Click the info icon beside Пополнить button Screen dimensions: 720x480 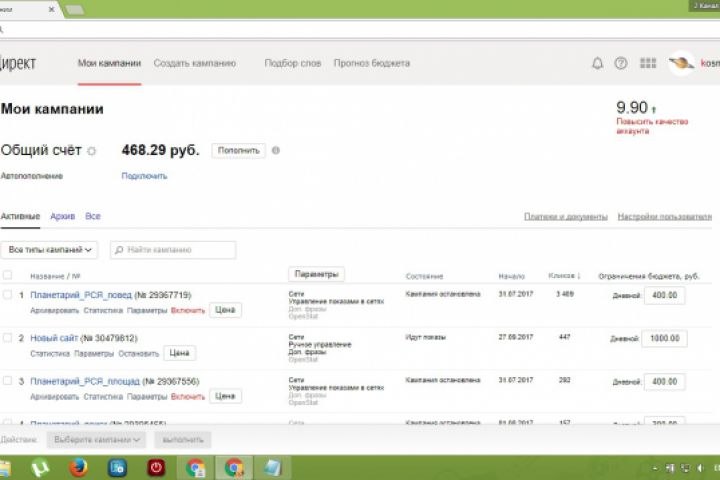(276, 150)
